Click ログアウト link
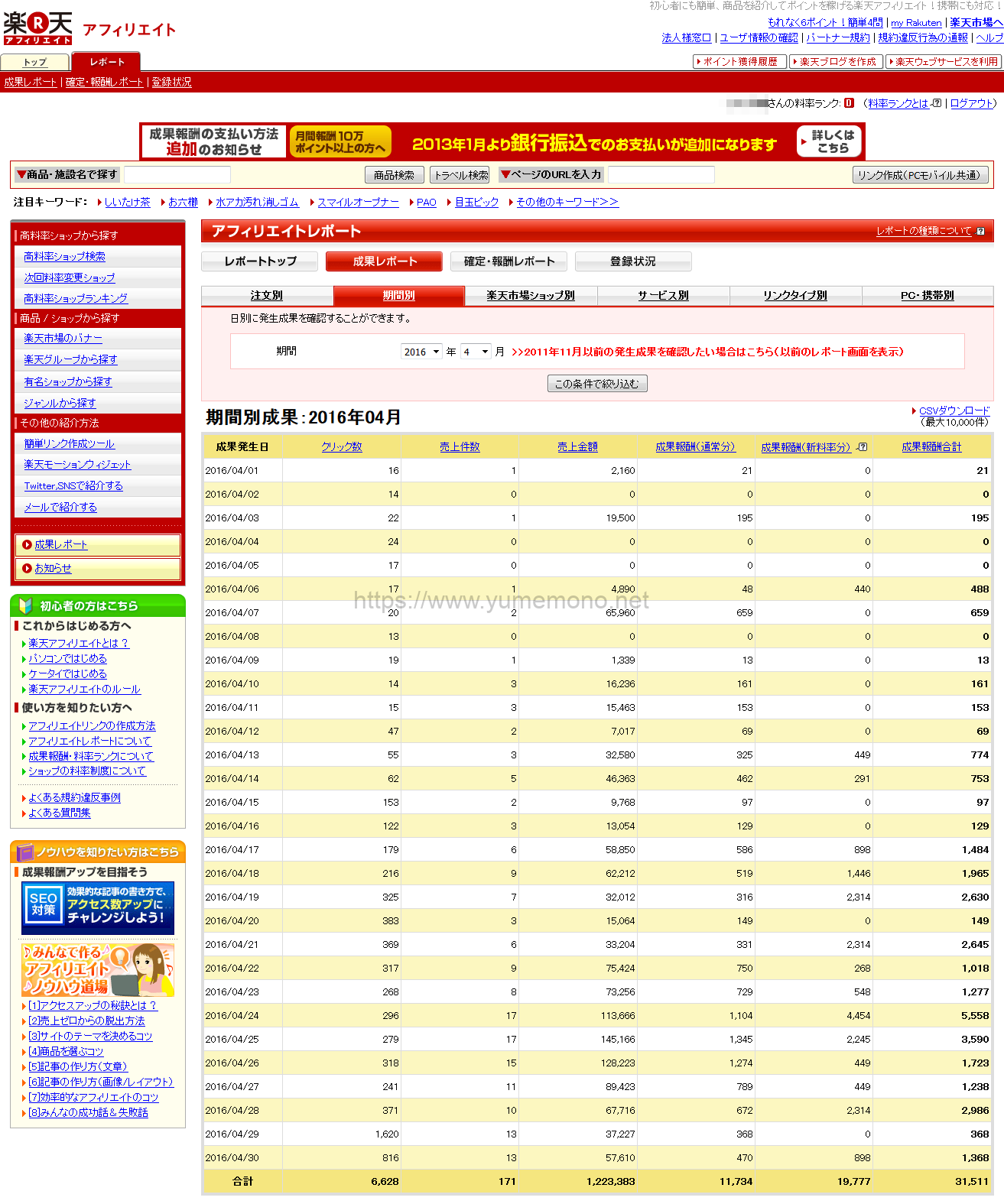The image size is (1004, 1204). pyautogui.click(x=973, y=103)
